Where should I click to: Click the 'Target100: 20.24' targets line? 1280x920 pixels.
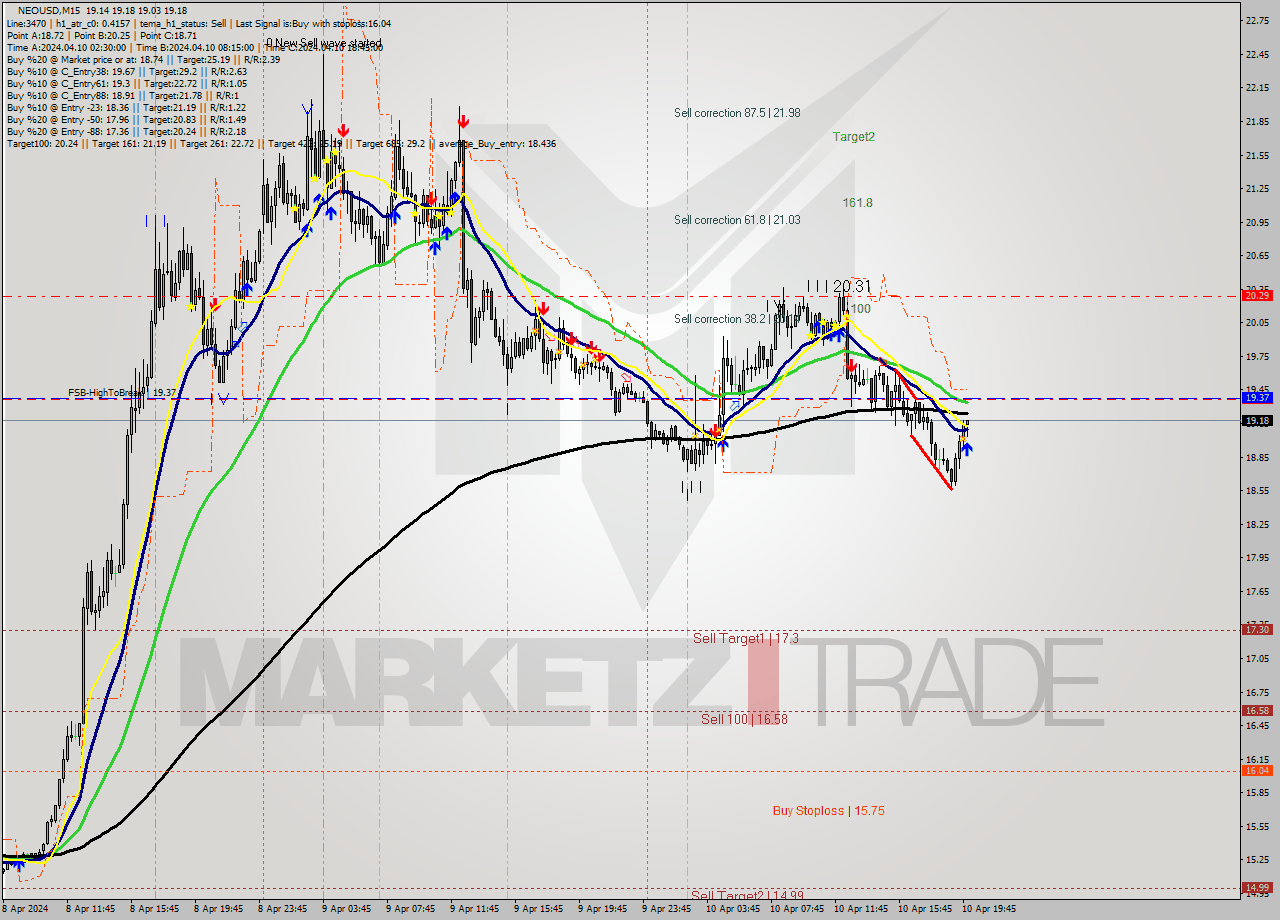click(x=280, y=144)
